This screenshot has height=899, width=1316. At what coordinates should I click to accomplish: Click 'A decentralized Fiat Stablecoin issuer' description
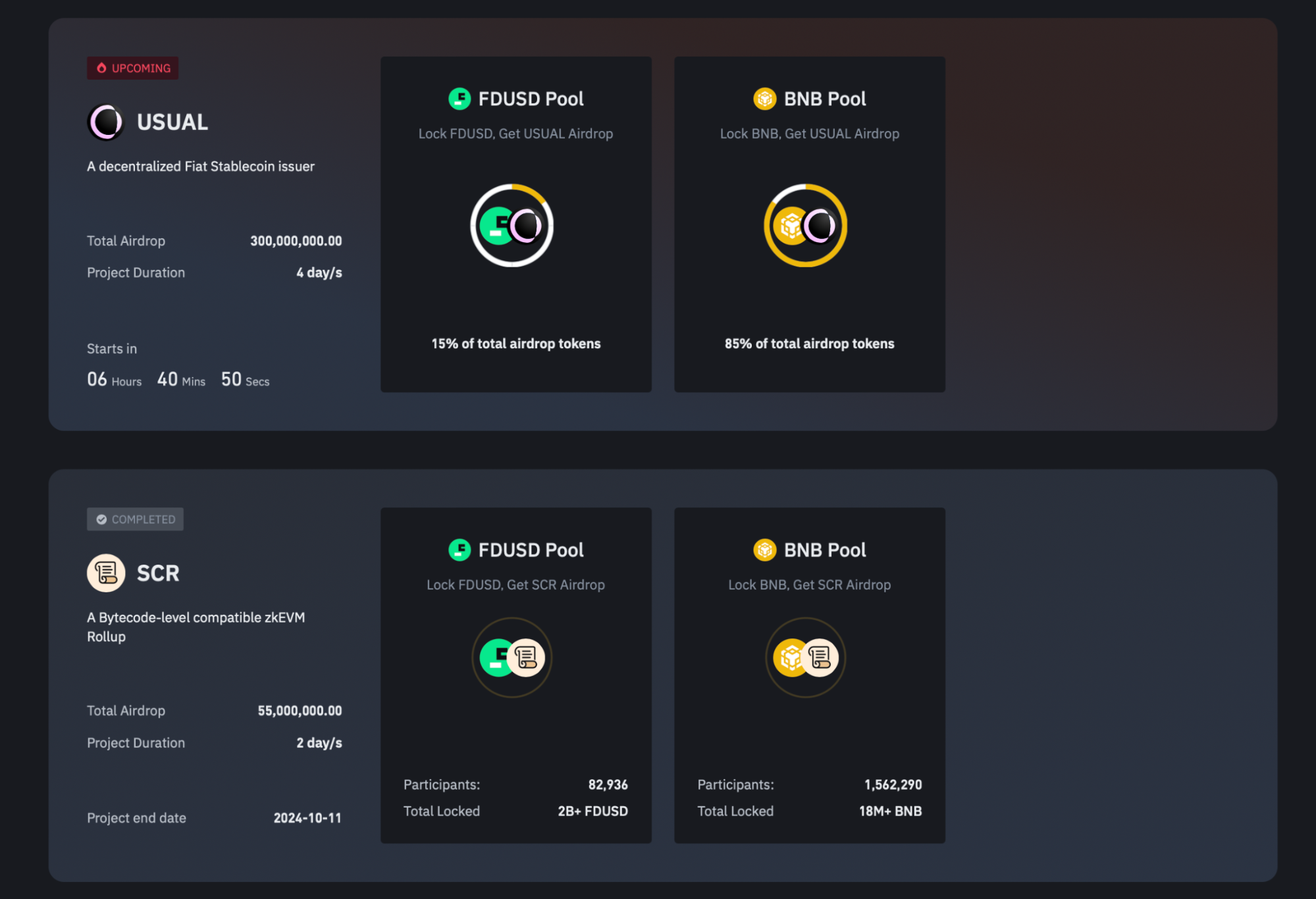[201, 167]
